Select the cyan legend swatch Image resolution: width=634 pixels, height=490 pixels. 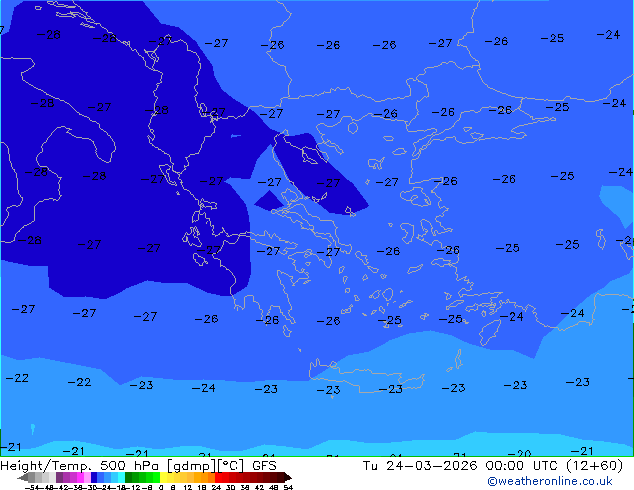tap(121, 478)
